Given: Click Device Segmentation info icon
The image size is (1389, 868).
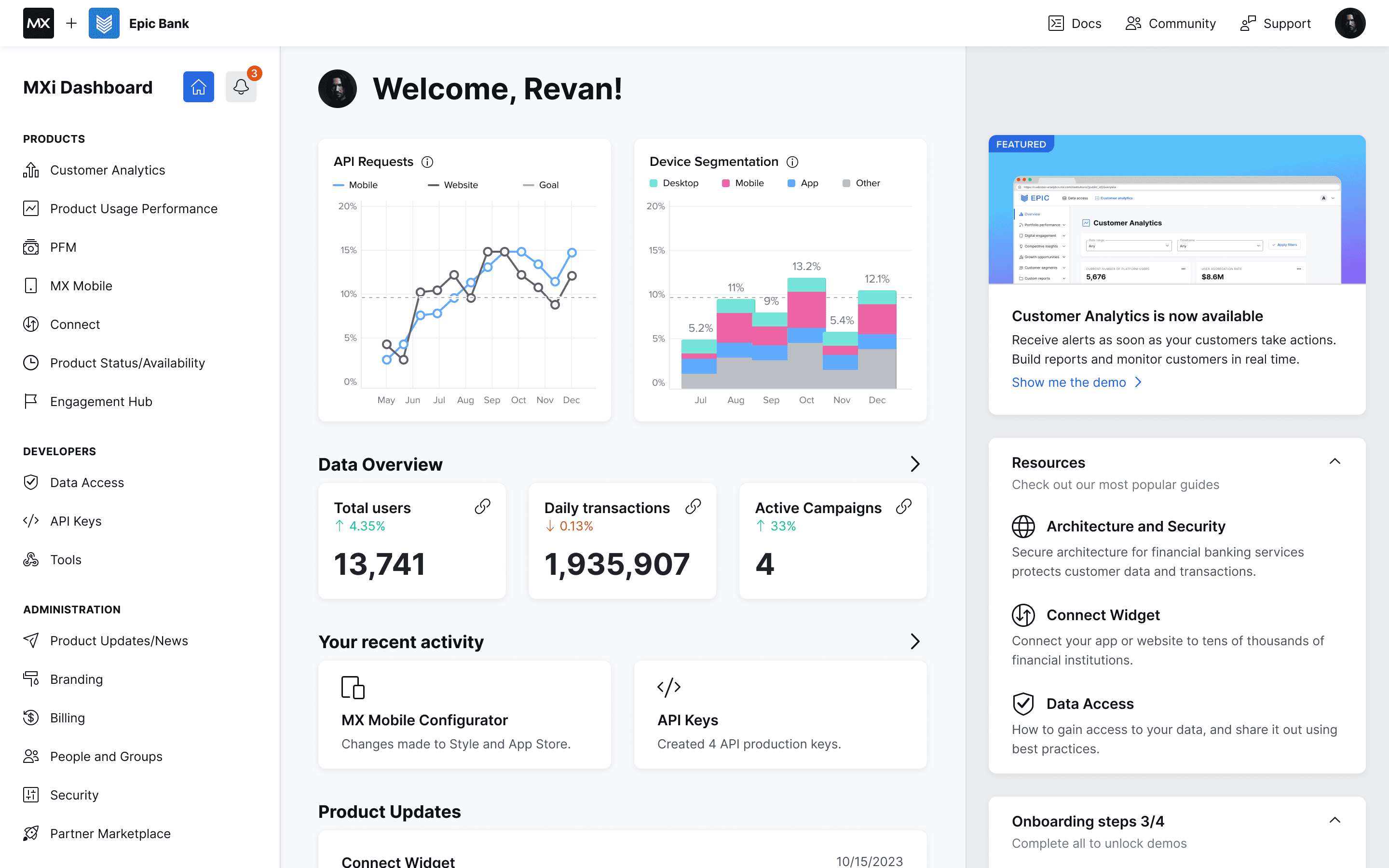Looking at the screenshot, I should pyautogui.click(x=792, y=162).
